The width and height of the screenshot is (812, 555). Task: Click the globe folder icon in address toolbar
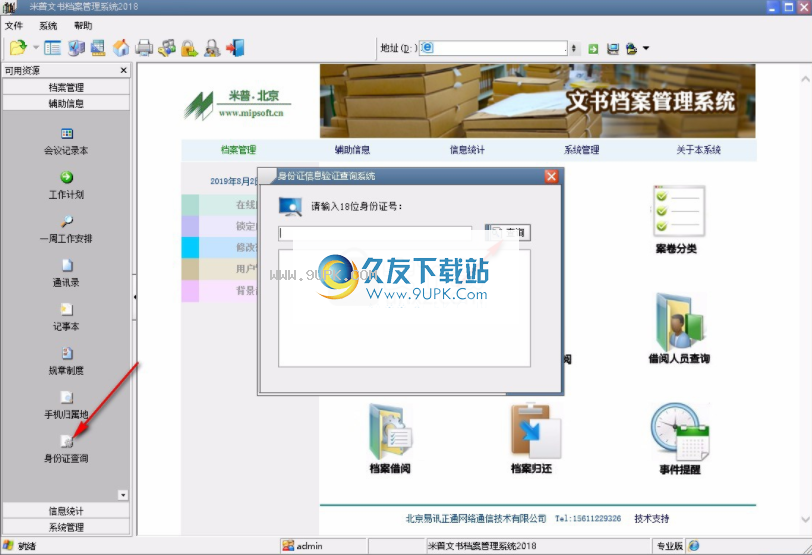[x=631, y=49]
